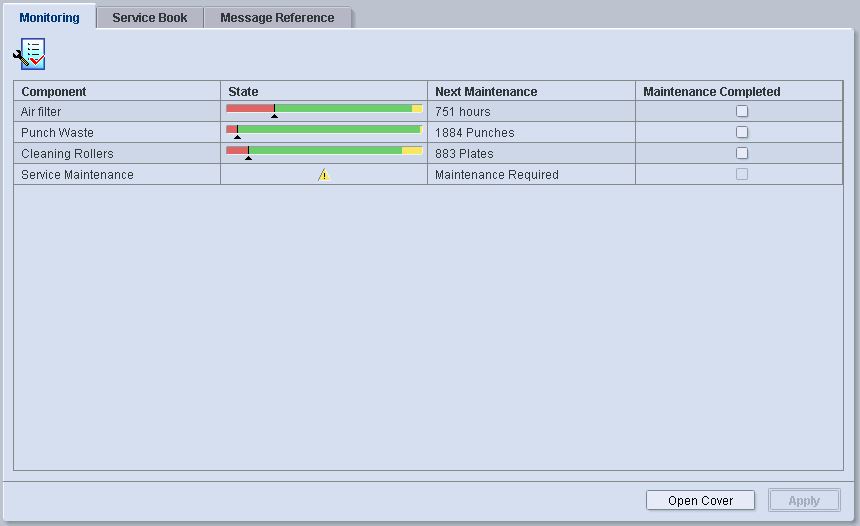Open the Message Reference tab
The height and width of the screenshot is (526, 860).
click(277, 18)
